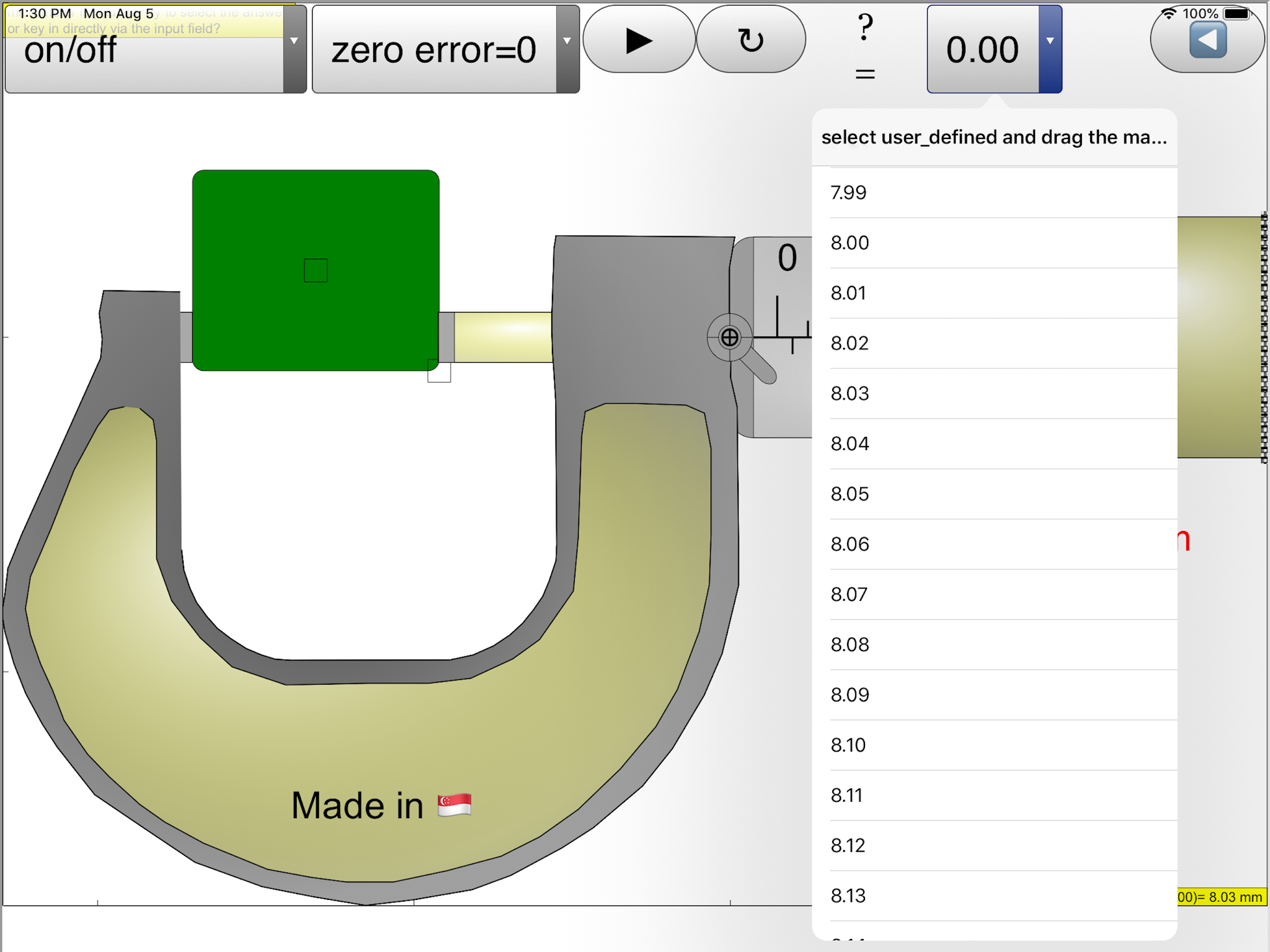Click the 0.00 answer input field
1270x952 pixels.
982,50
